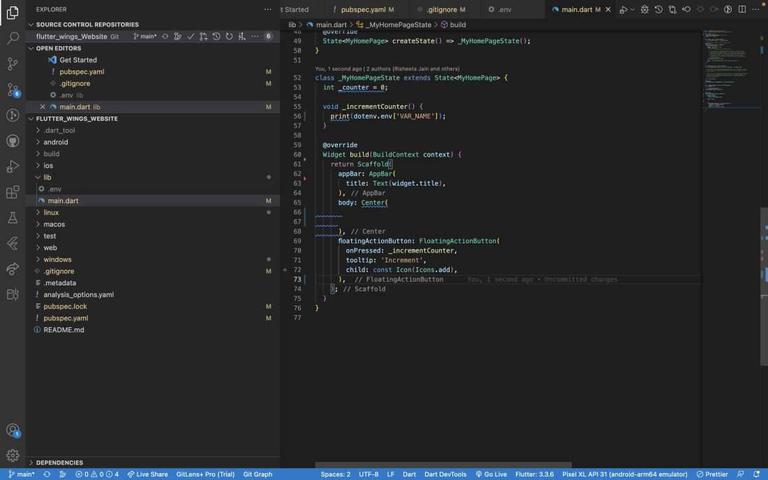Expand the Dependencies section
This screenshot has height=480, width=768.
(x=31, y=462)
